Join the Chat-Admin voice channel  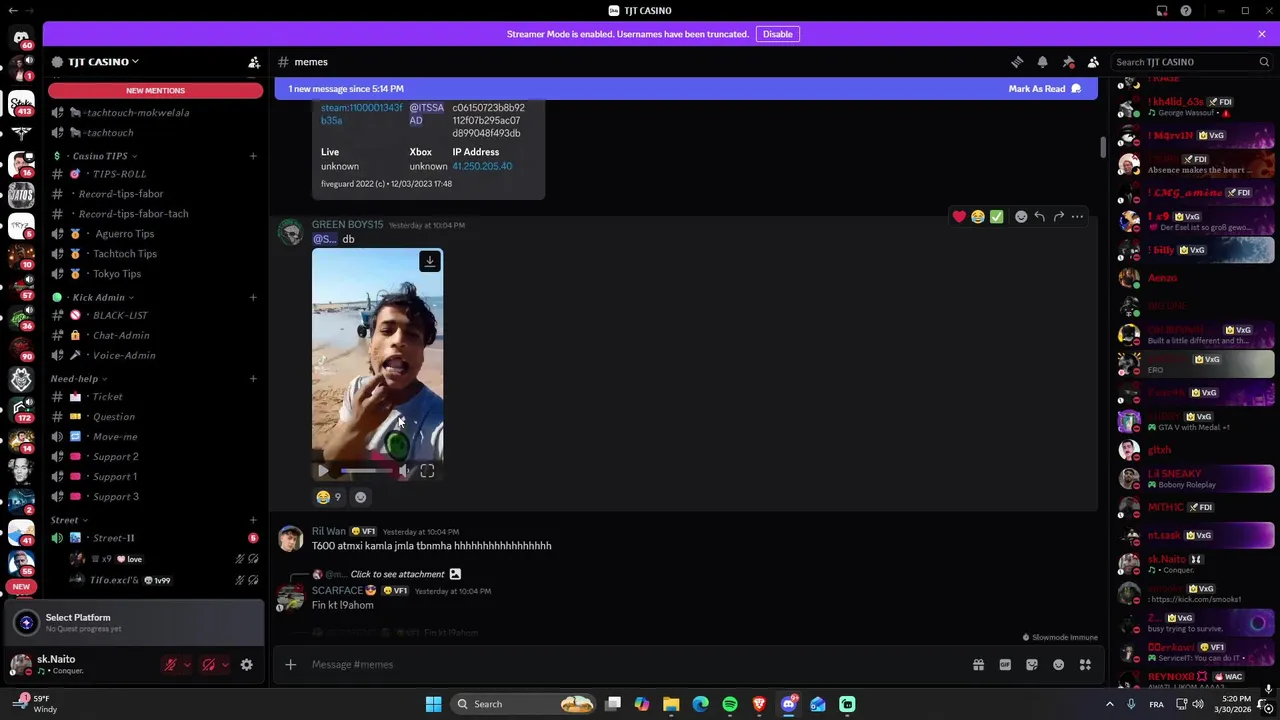tap(155, 335)
